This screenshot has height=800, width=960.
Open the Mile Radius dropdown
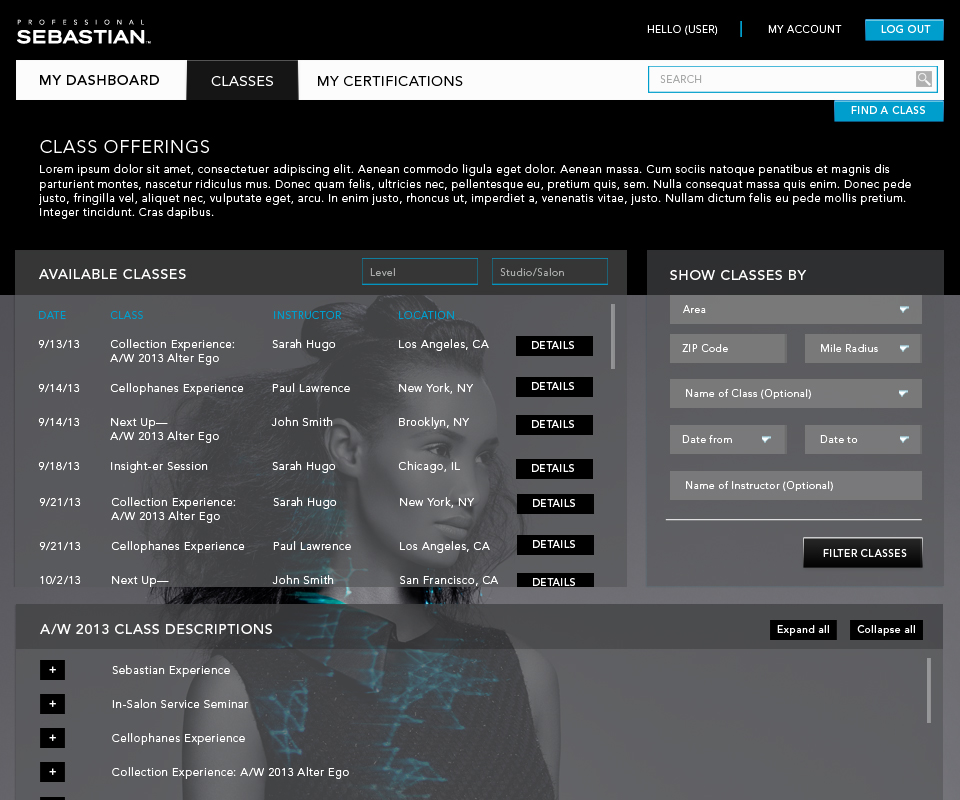click(863, 348)
